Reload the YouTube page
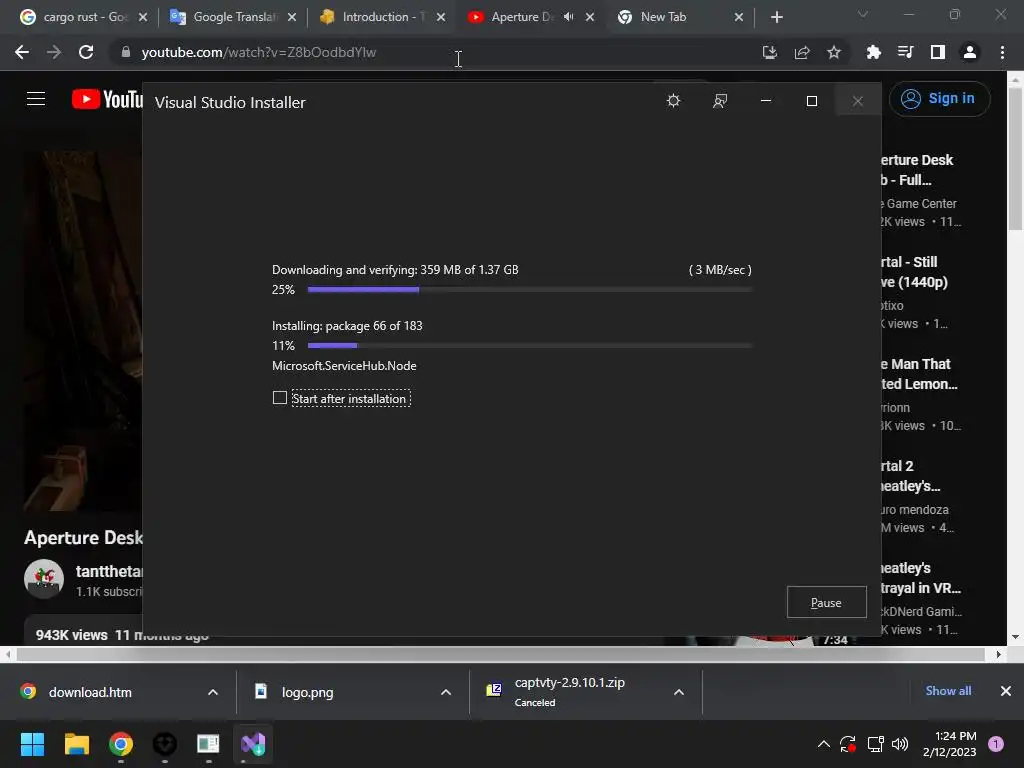 (86, 52)
